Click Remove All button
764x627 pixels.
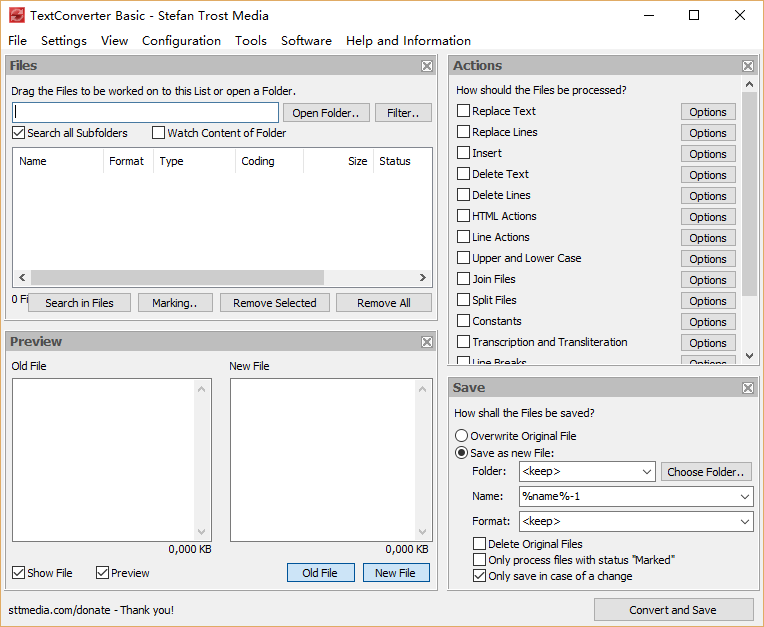click(x=383, y=303)
